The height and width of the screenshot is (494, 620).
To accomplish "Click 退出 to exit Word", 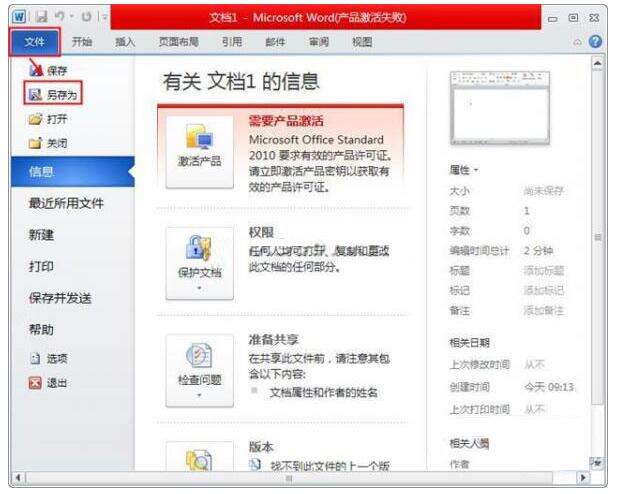I will 48,382.
